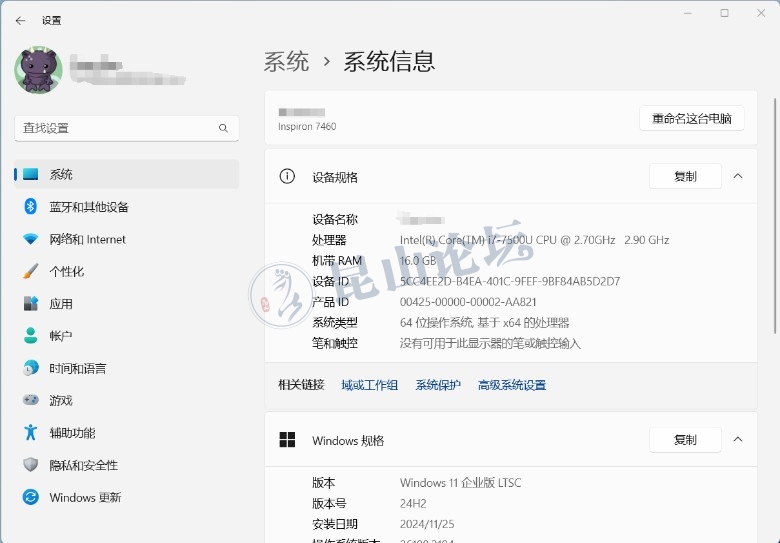This screenshot has height=543, width=780.
Task: Open Windows Update from sidebar
Action: point(85,497)
